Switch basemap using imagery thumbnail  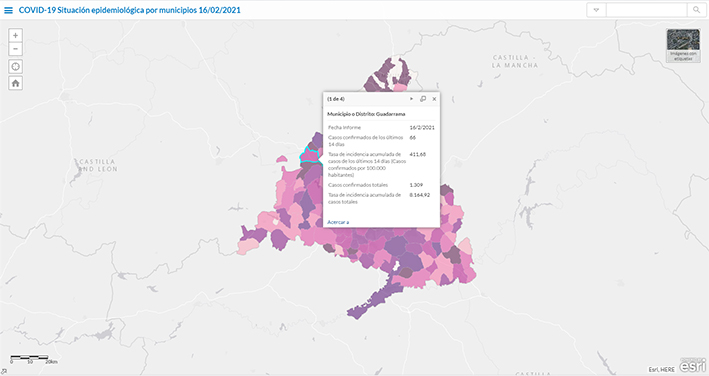[683, 45]
